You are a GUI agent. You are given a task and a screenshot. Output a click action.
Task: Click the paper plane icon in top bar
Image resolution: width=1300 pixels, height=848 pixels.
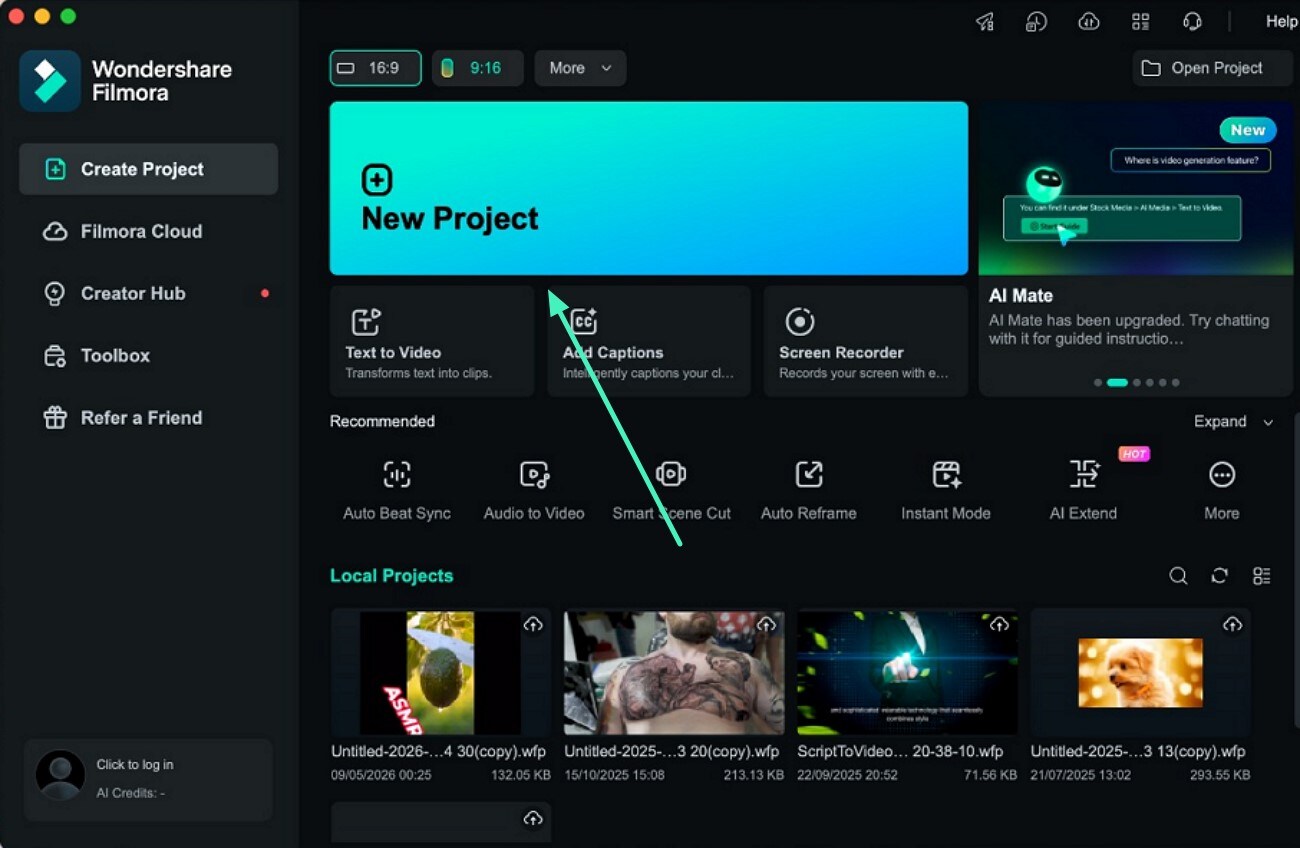point(985,22)
